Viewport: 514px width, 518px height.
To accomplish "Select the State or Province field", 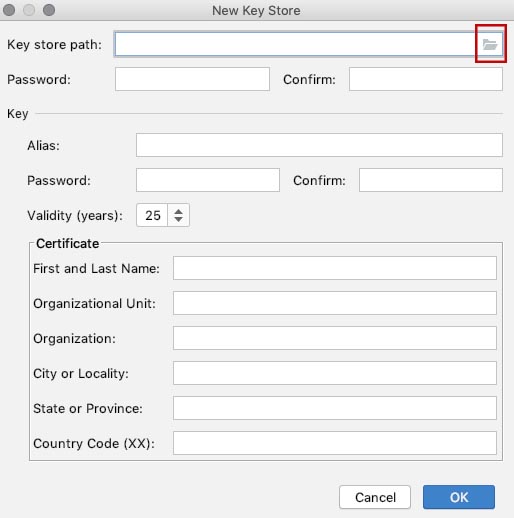I will [335, 408].
